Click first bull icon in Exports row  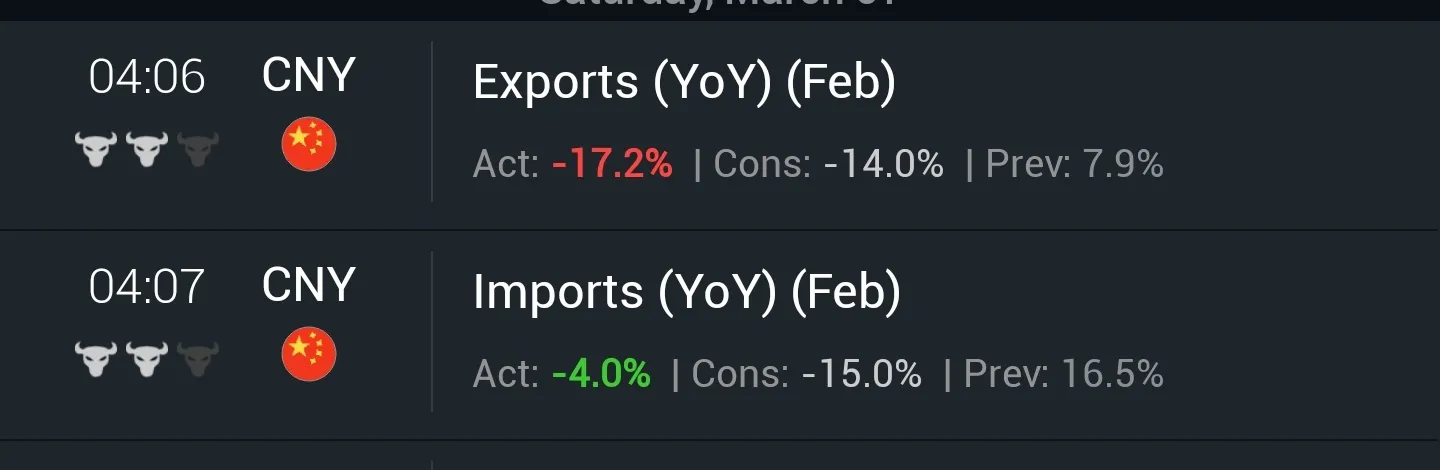[x=96, y=150]
